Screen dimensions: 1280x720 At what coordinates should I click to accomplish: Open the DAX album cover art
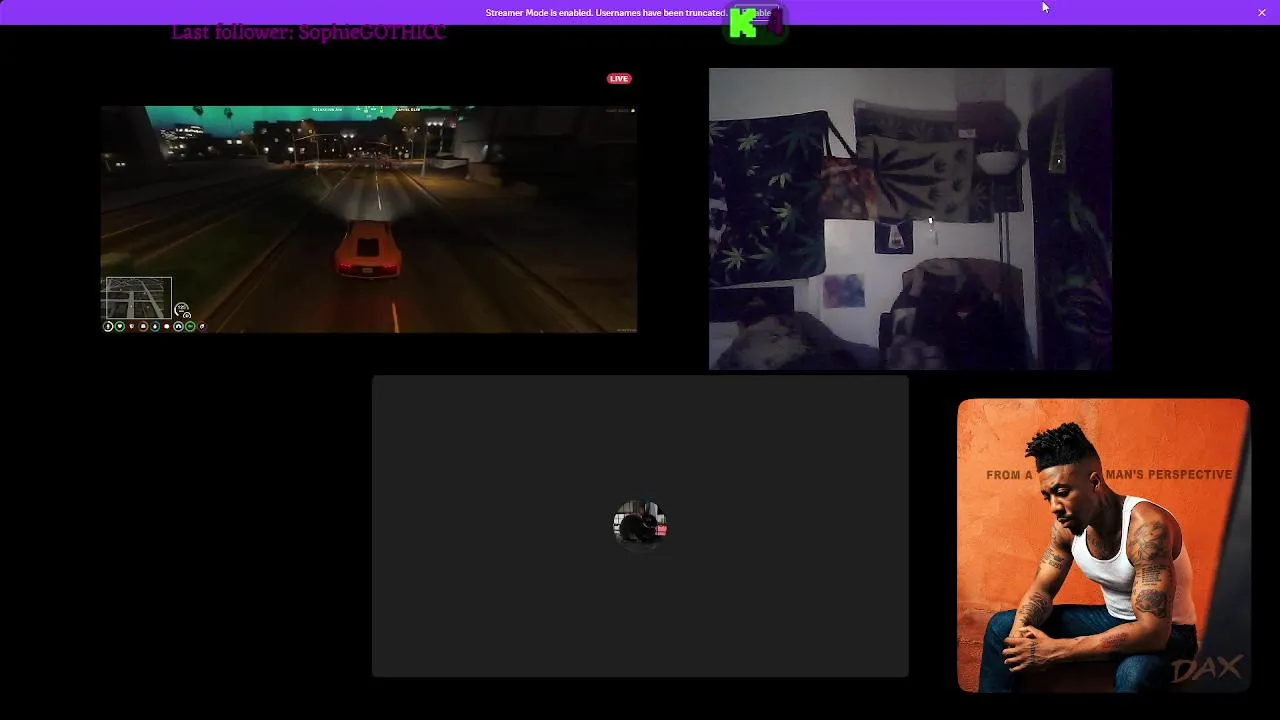[1103, 545]
